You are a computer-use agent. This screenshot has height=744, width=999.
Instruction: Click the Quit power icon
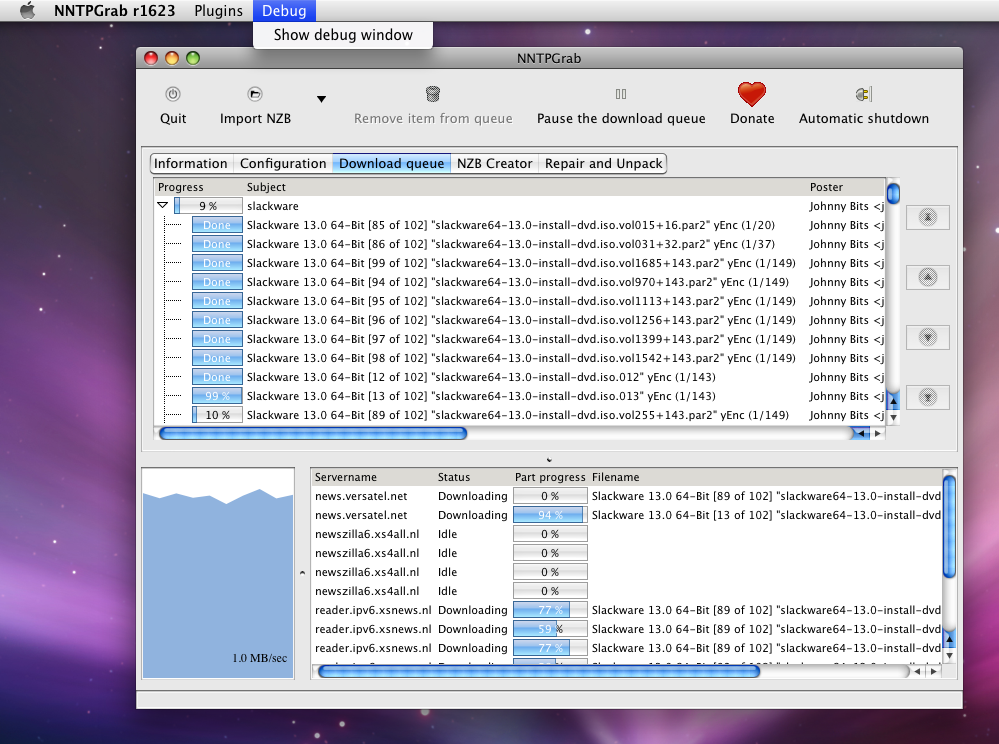(x=173, y=94)
